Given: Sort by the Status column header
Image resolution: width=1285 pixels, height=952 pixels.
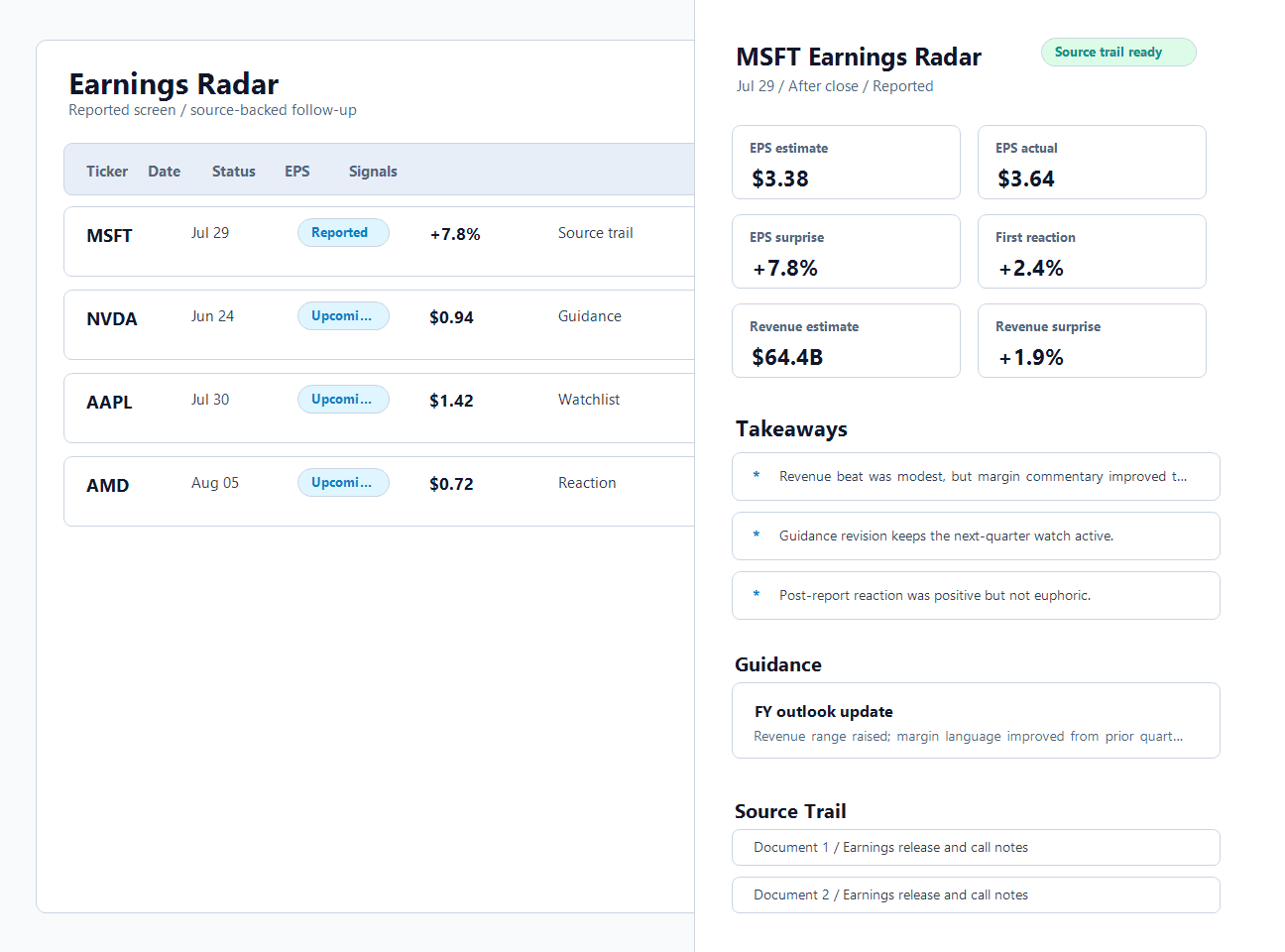Looking at the screenshot, I should [x=234, y=172].
